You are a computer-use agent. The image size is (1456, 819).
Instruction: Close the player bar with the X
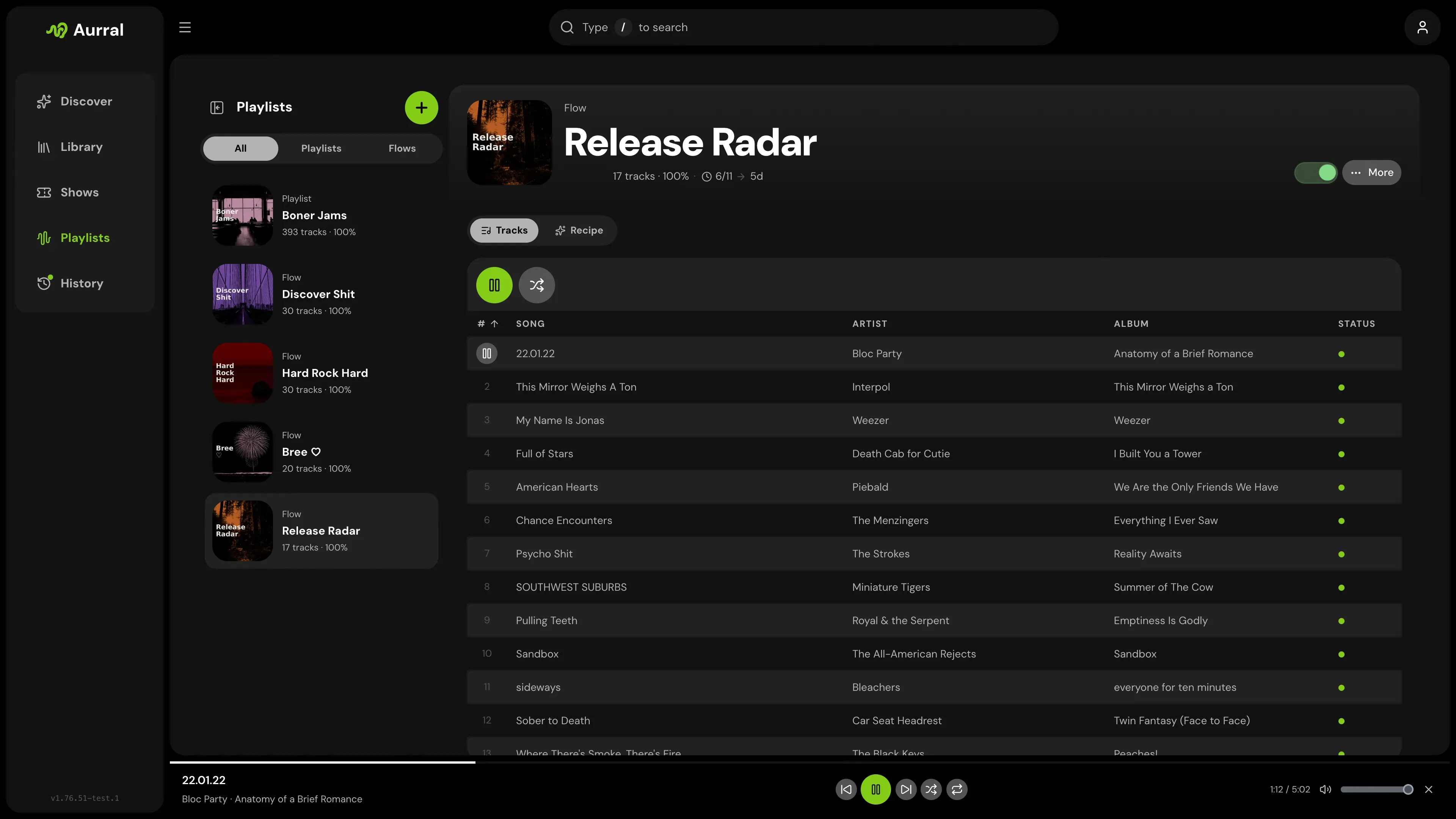(1428, 789)
